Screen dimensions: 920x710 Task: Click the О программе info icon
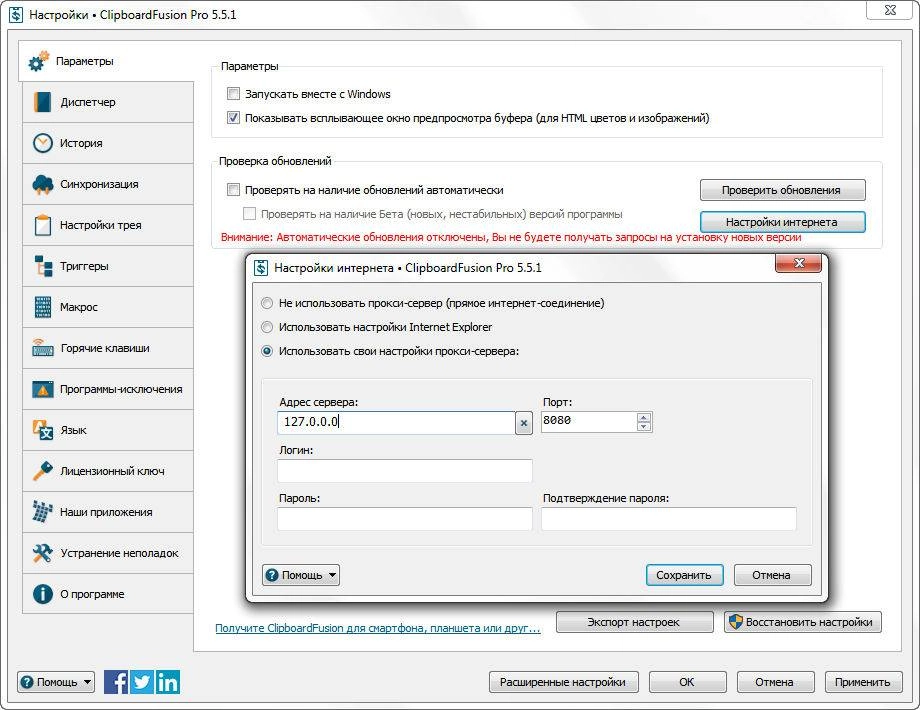tap(42, 594)
